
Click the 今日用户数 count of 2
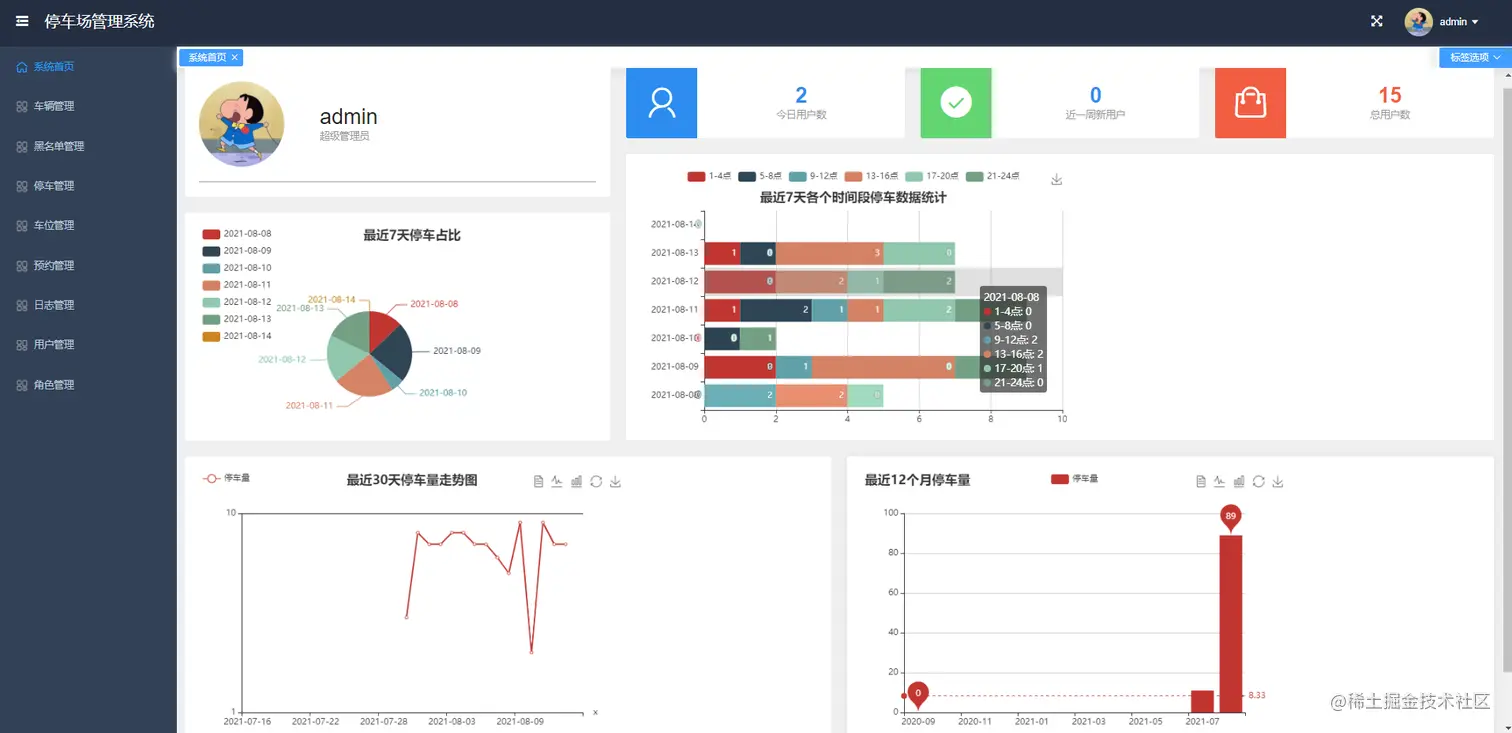[801, 95]
